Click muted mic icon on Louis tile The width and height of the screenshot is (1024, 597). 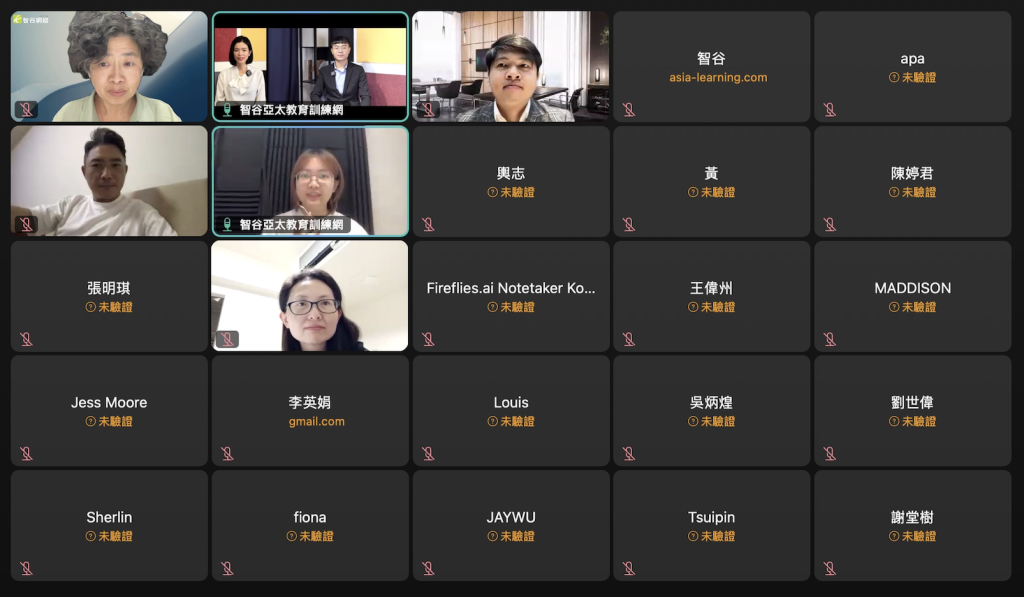(x=428, y=453)
